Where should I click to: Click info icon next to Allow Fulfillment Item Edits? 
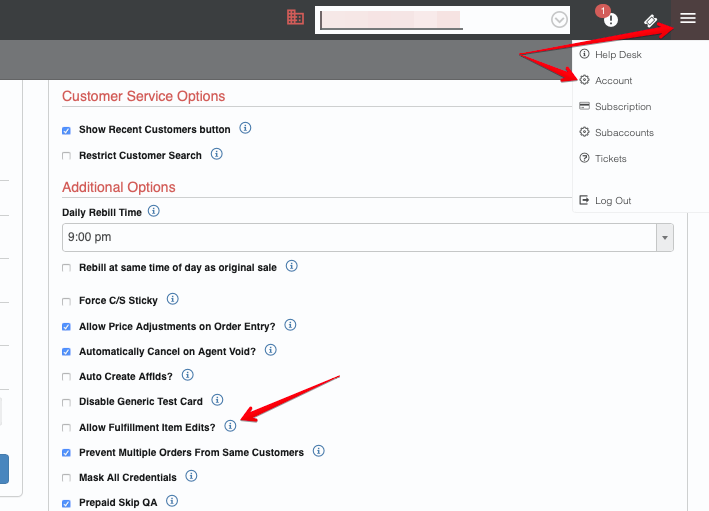[230, 426]
